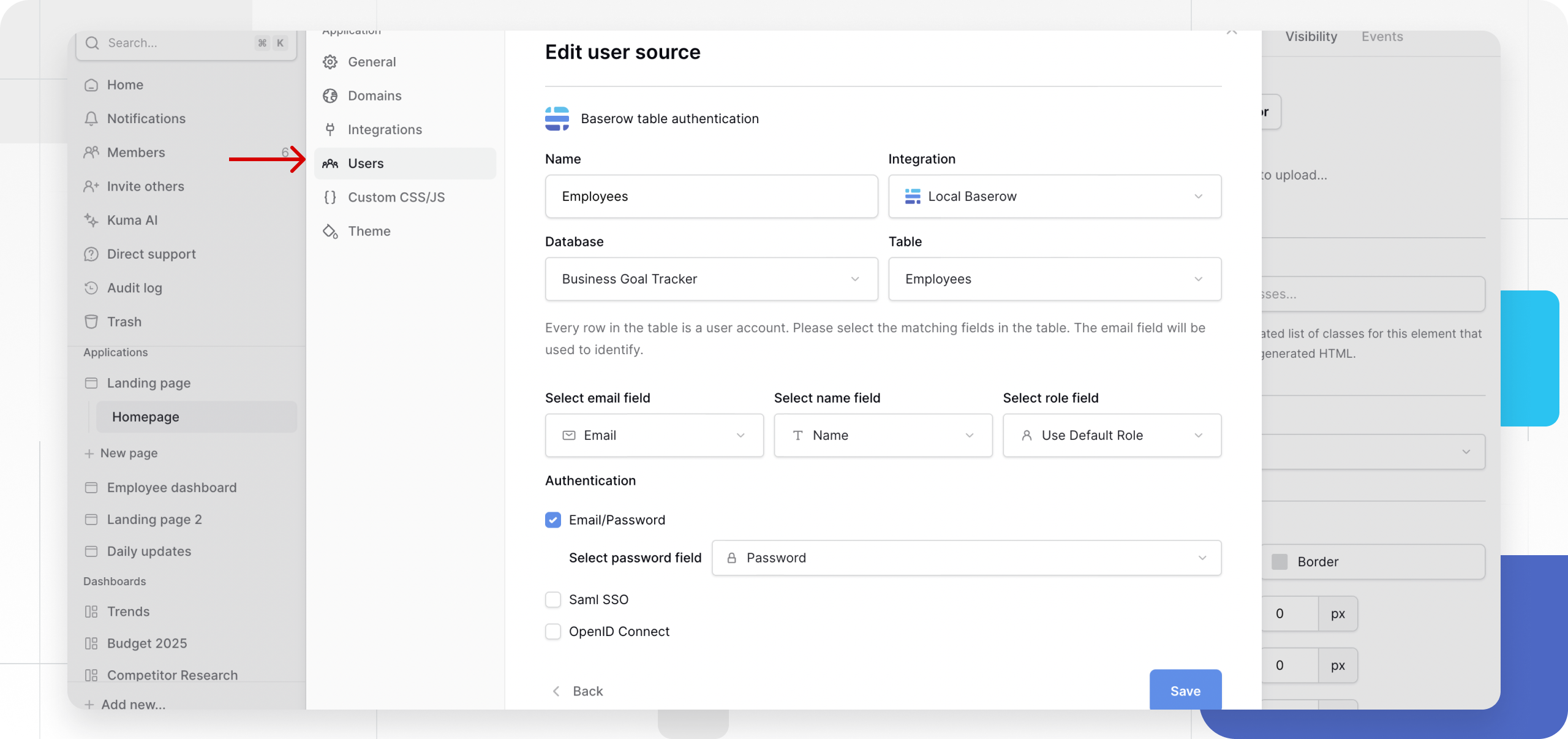This screenshot has width=1568, height=739.
Task: Click the Employees name input field
Action: [x=710, y=196]
